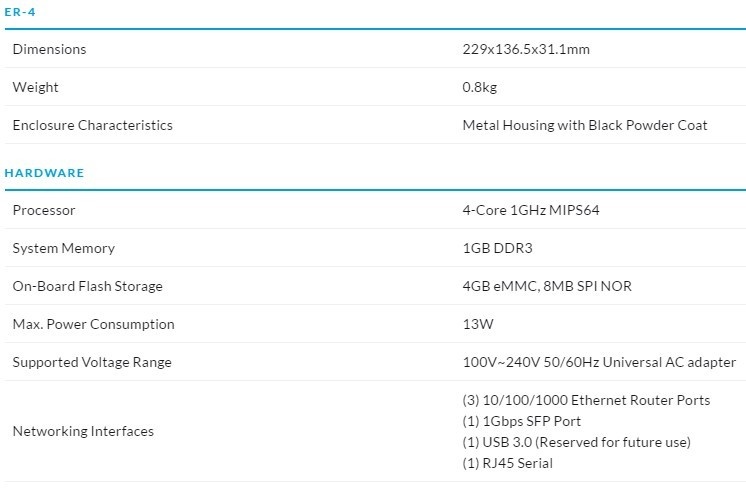Click the 4GB eMMC, 8MB SPI NOR value

546,286
